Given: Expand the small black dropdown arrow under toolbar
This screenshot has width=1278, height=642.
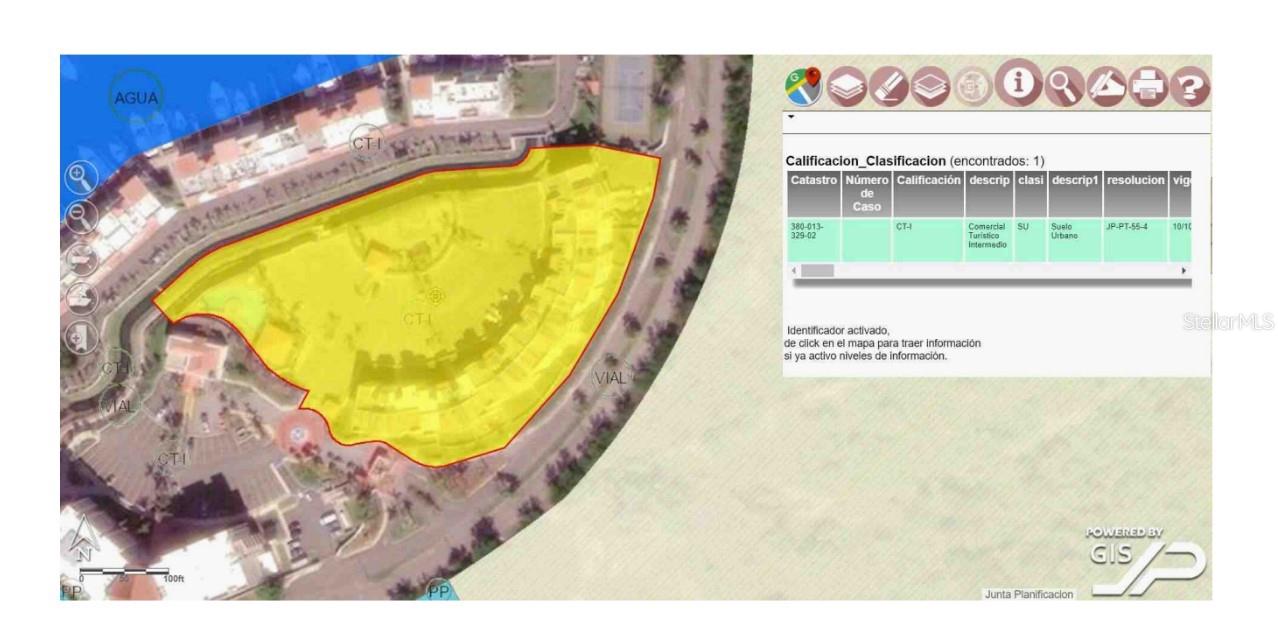Looking at the screenshot, I should click(792, 116).
